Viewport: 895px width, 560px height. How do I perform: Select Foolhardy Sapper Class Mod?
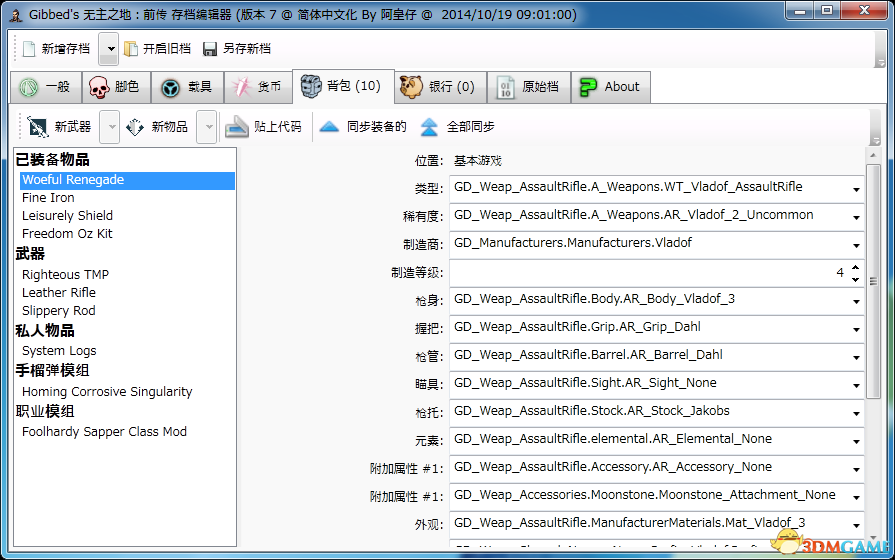pyautogui.click(x=104, y=432)
